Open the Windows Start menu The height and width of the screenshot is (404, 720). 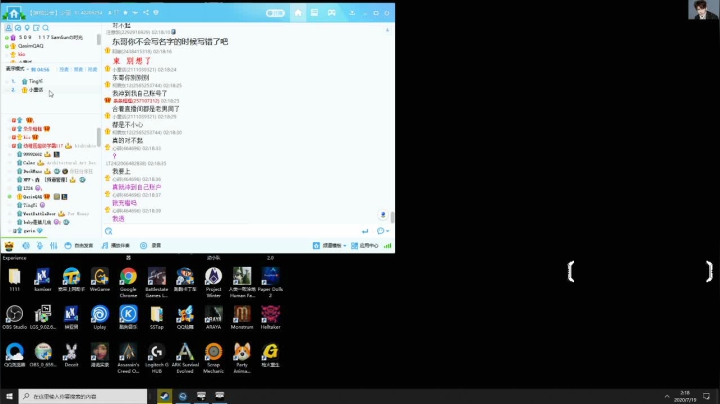pos(9,396)
